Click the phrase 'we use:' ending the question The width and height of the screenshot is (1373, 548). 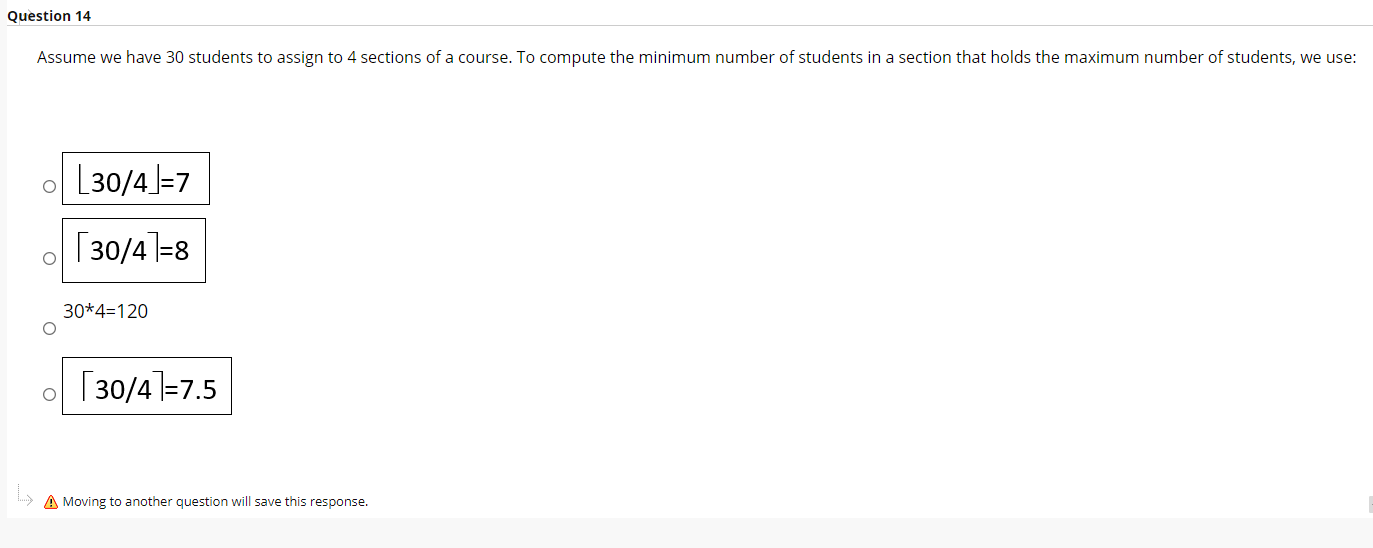coord(1327,58)
